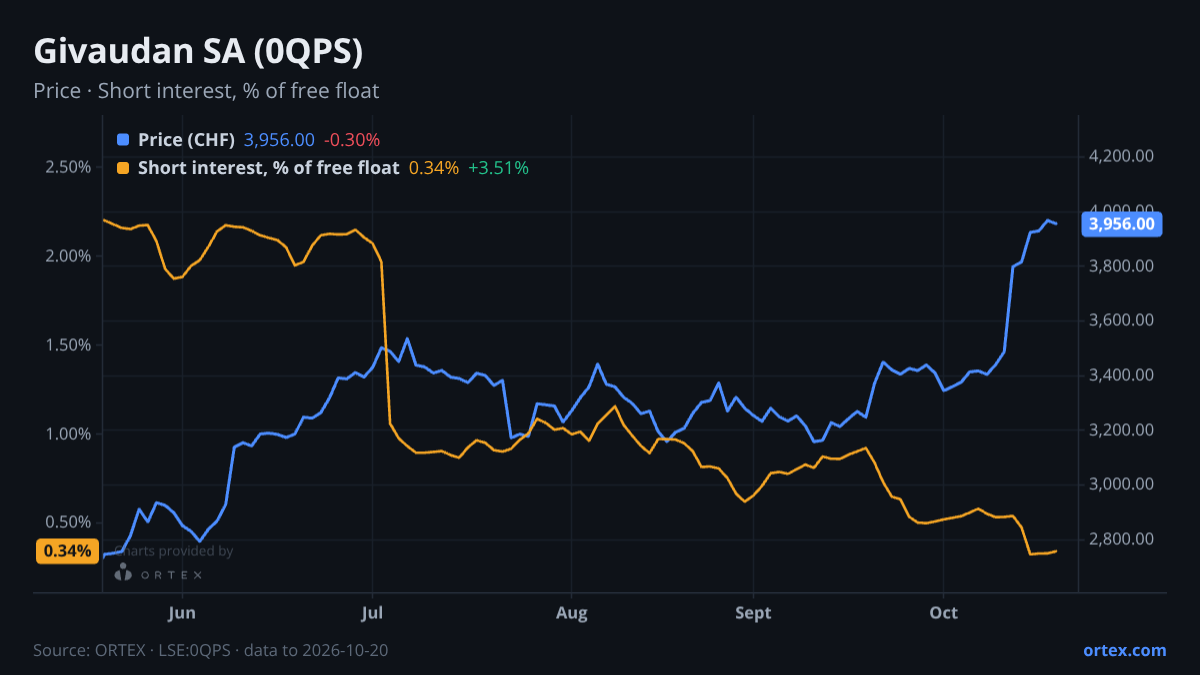The height and width of the screenshot is (675, 1200).
Task: Click the 4,200.00 right axis label
Action: pyautogui.click(x=1122, y=156)
